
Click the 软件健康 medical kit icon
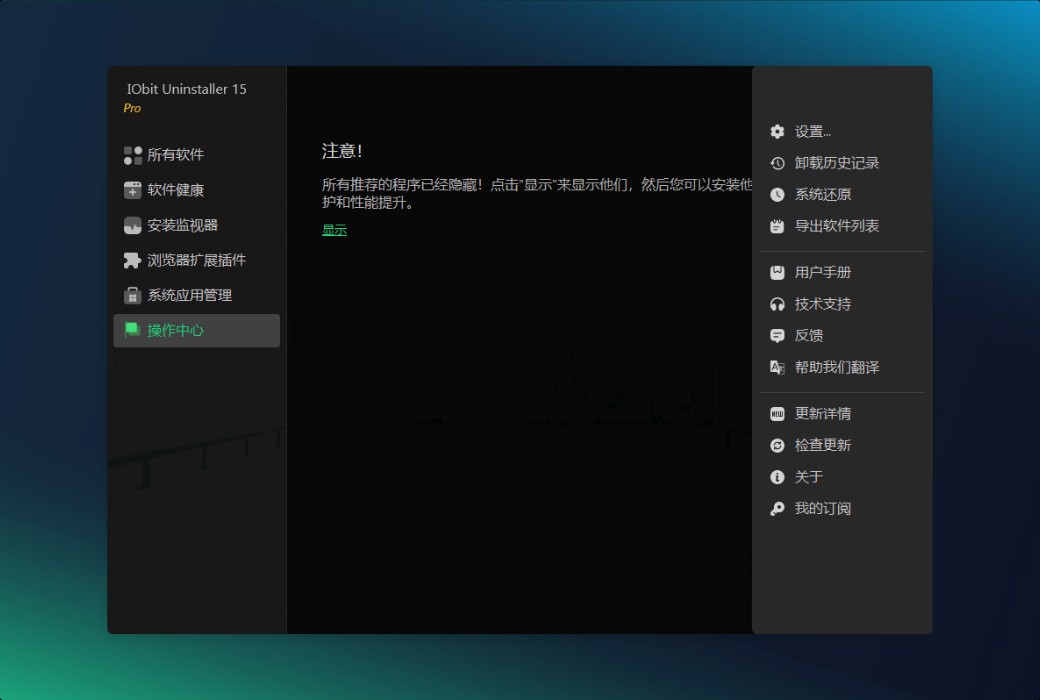pyautogui.click(x=133, y=190)
